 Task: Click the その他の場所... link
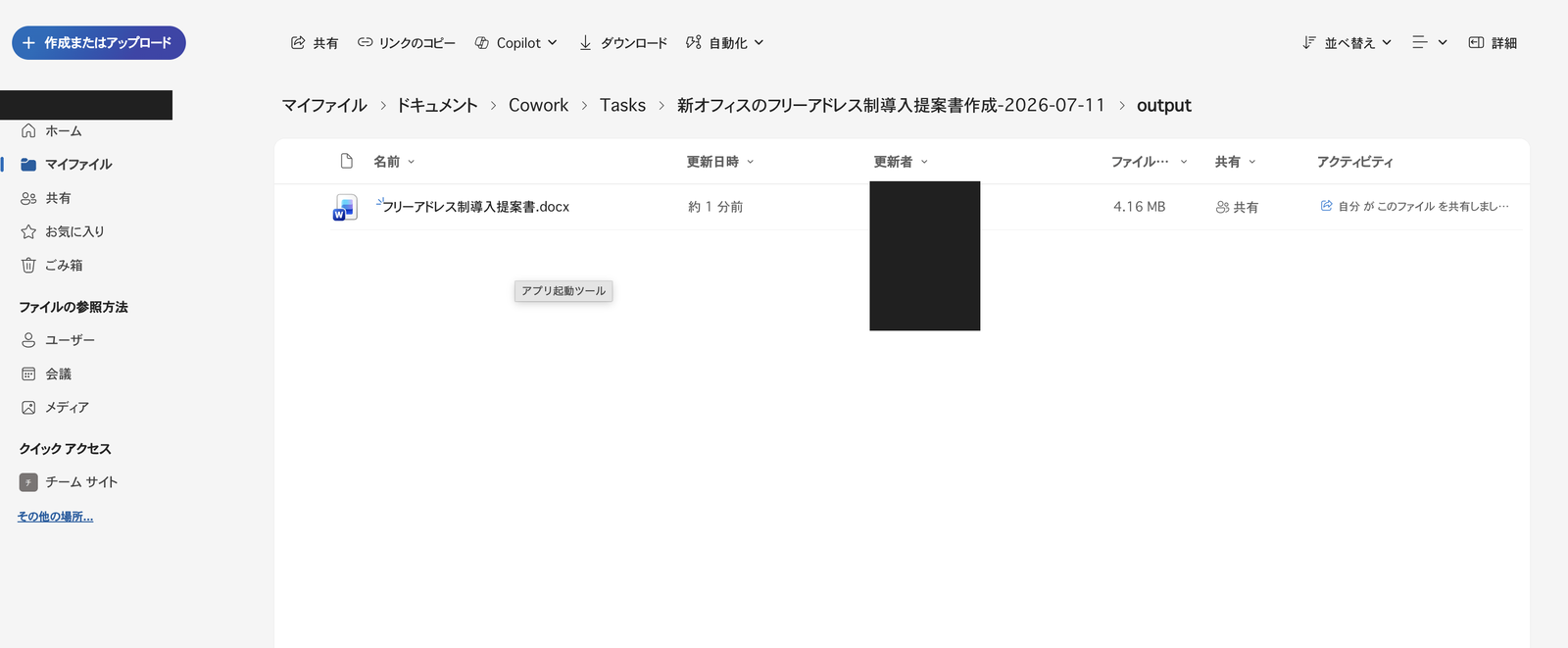pos(55,517)
